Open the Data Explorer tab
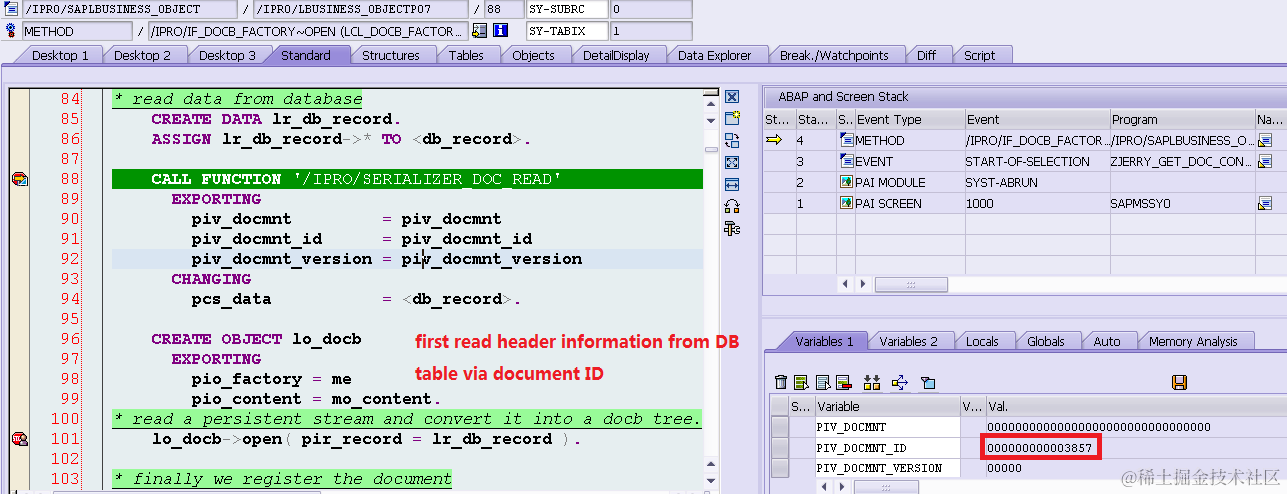This screenshot has width=1287, height=494. tap(714, 55)
